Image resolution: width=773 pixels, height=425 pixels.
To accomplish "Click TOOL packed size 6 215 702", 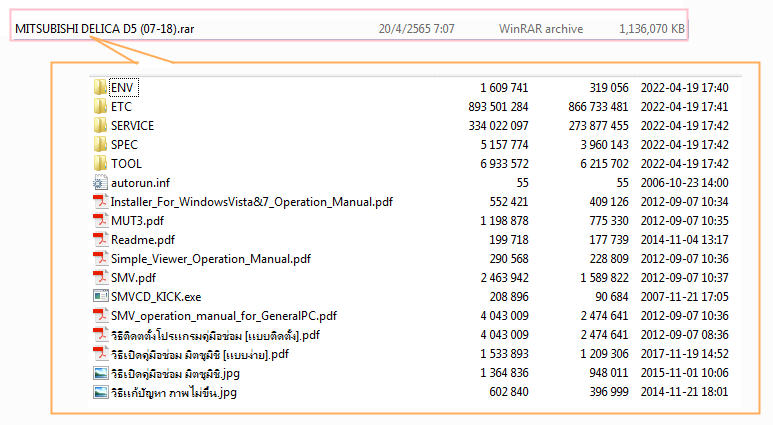I will 604,164.
